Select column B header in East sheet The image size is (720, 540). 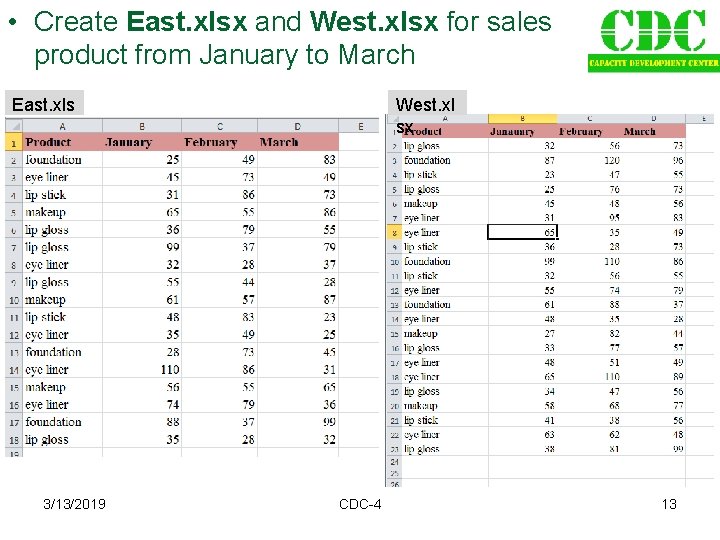(x=141, y=126)
